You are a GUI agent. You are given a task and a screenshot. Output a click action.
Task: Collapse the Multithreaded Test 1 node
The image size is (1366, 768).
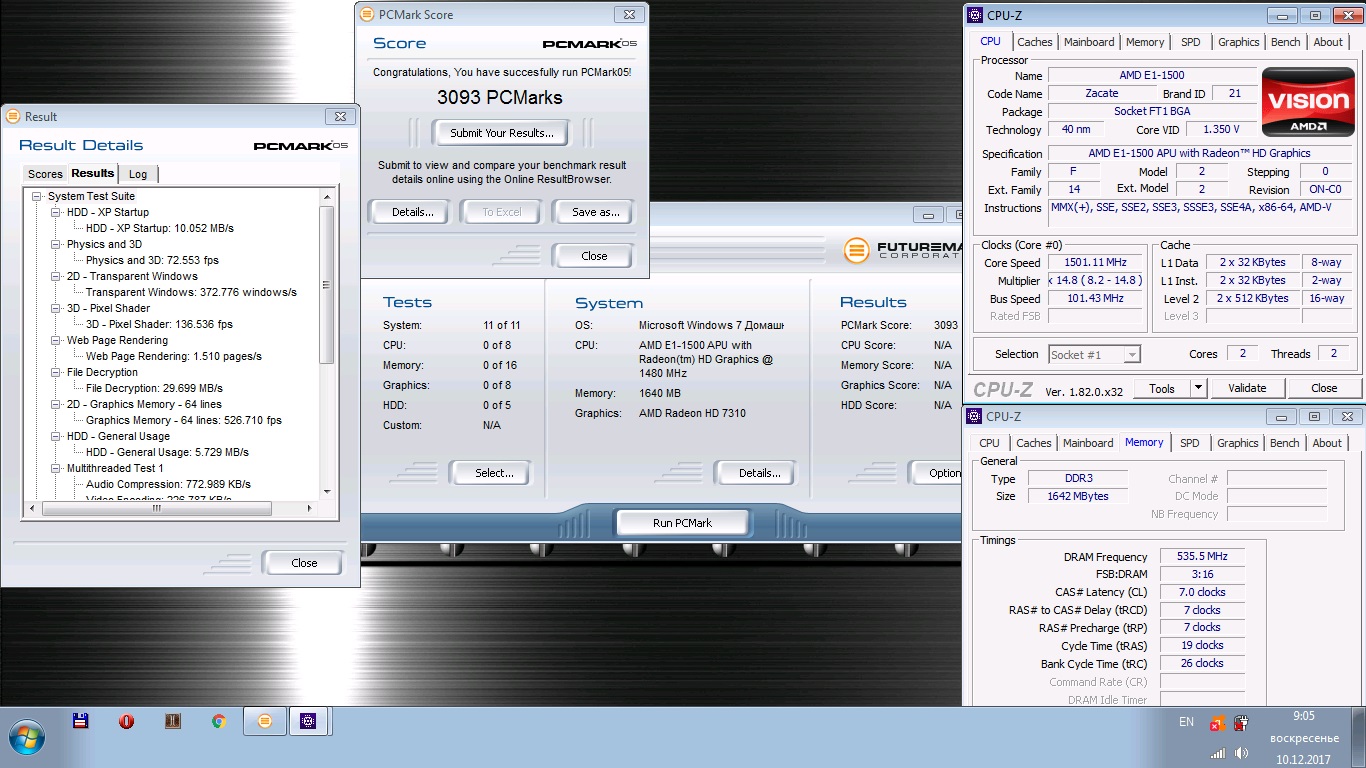[x=56, y=468]
